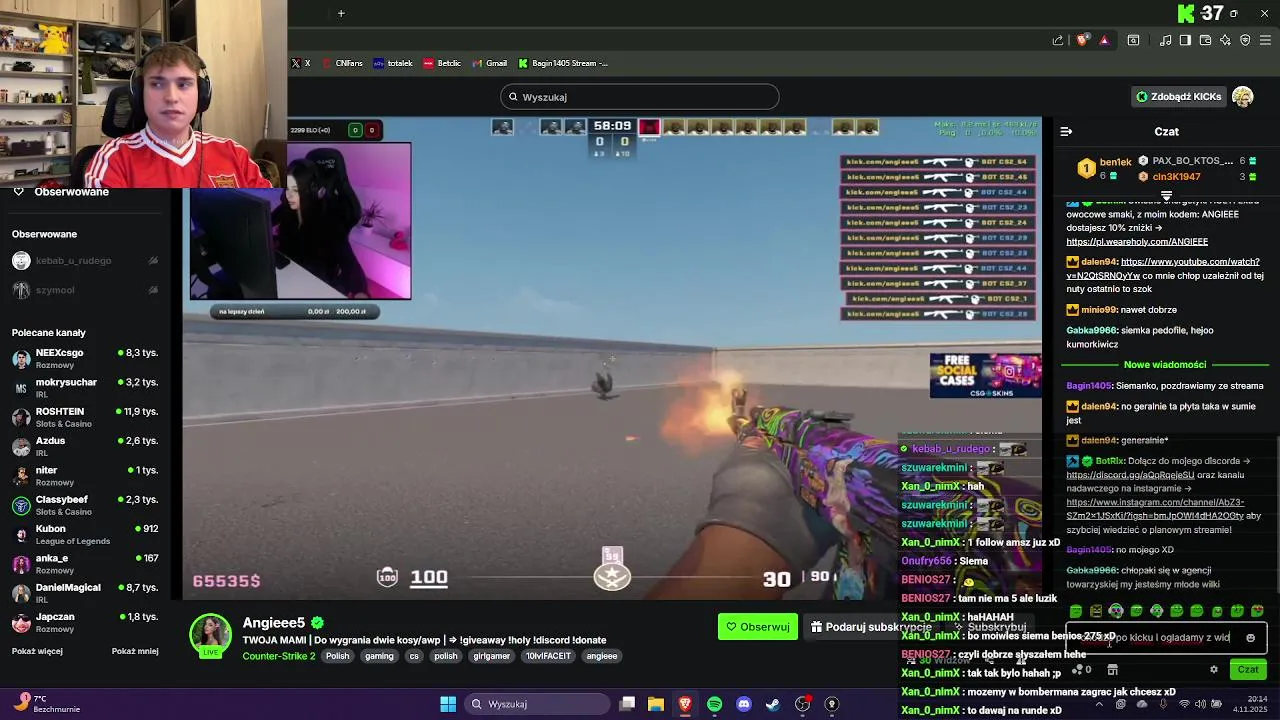The width and height of the screenshot is (1280, 720).
Task: Open the browser music playlist icon
Action: 1166,40
